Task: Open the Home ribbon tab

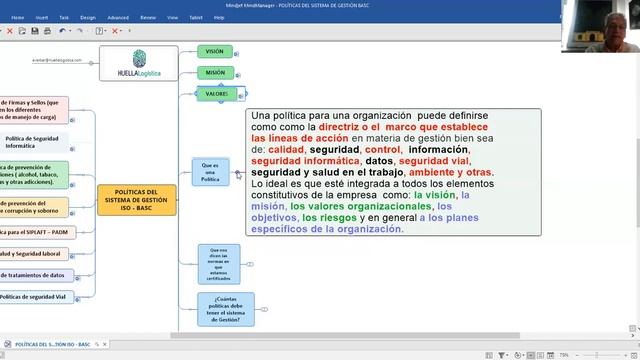Action: tap(18, 18)
